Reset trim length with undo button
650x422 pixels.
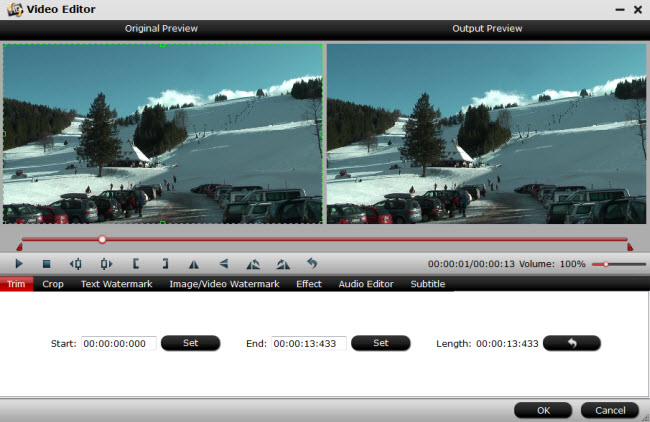(x=572, y=343)
